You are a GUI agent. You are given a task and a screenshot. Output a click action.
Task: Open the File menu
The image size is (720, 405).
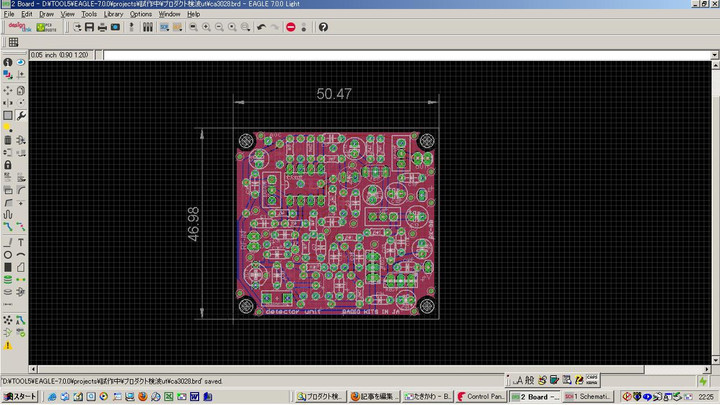tap(9, 15)
